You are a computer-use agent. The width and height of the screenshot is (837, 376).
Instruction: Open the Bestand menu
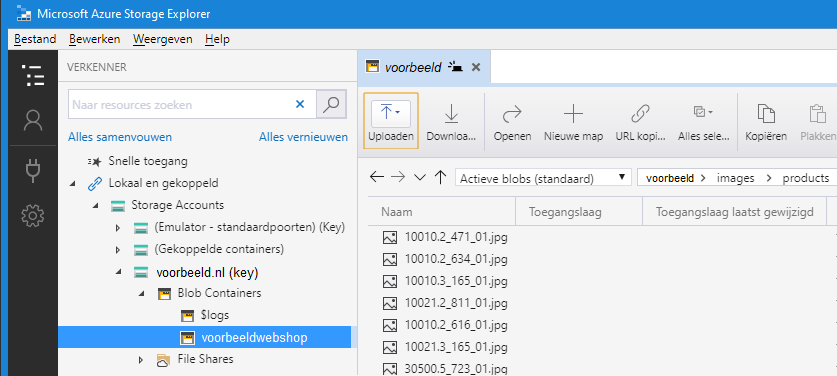click(x=35, y=39)
